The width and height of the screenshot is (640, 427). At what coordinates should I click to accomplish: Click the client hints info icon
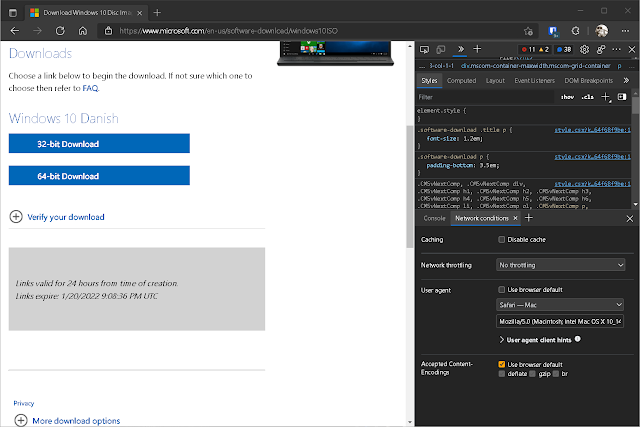578,339
